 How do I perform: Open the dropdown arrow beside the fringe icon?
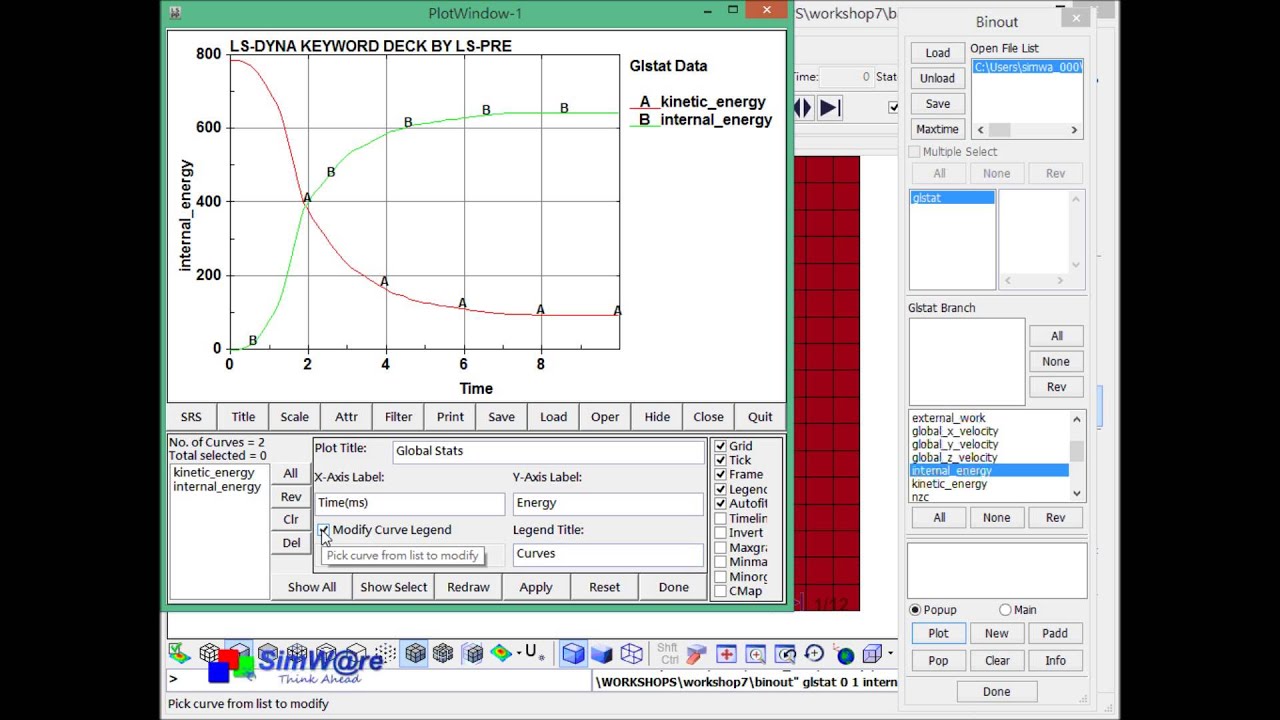coord(519,654)
